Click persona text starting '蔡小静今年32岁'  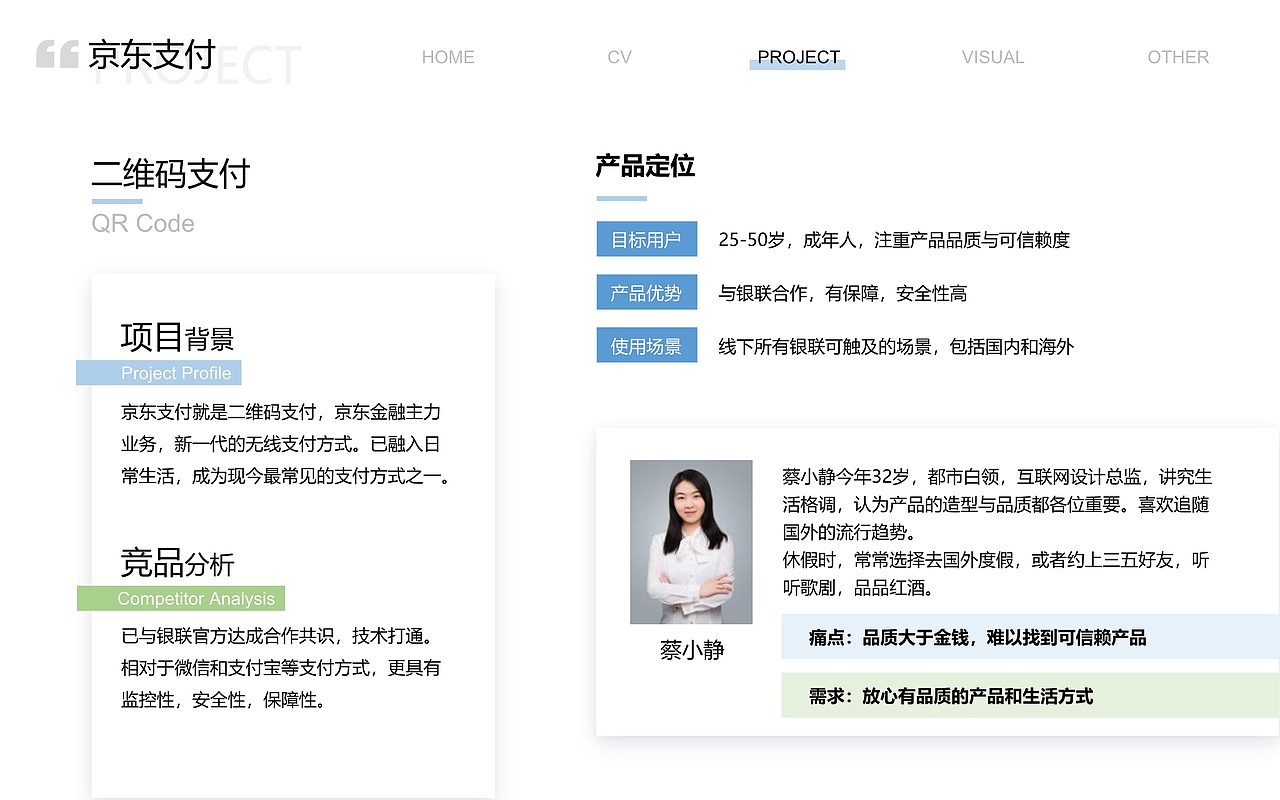997,504
